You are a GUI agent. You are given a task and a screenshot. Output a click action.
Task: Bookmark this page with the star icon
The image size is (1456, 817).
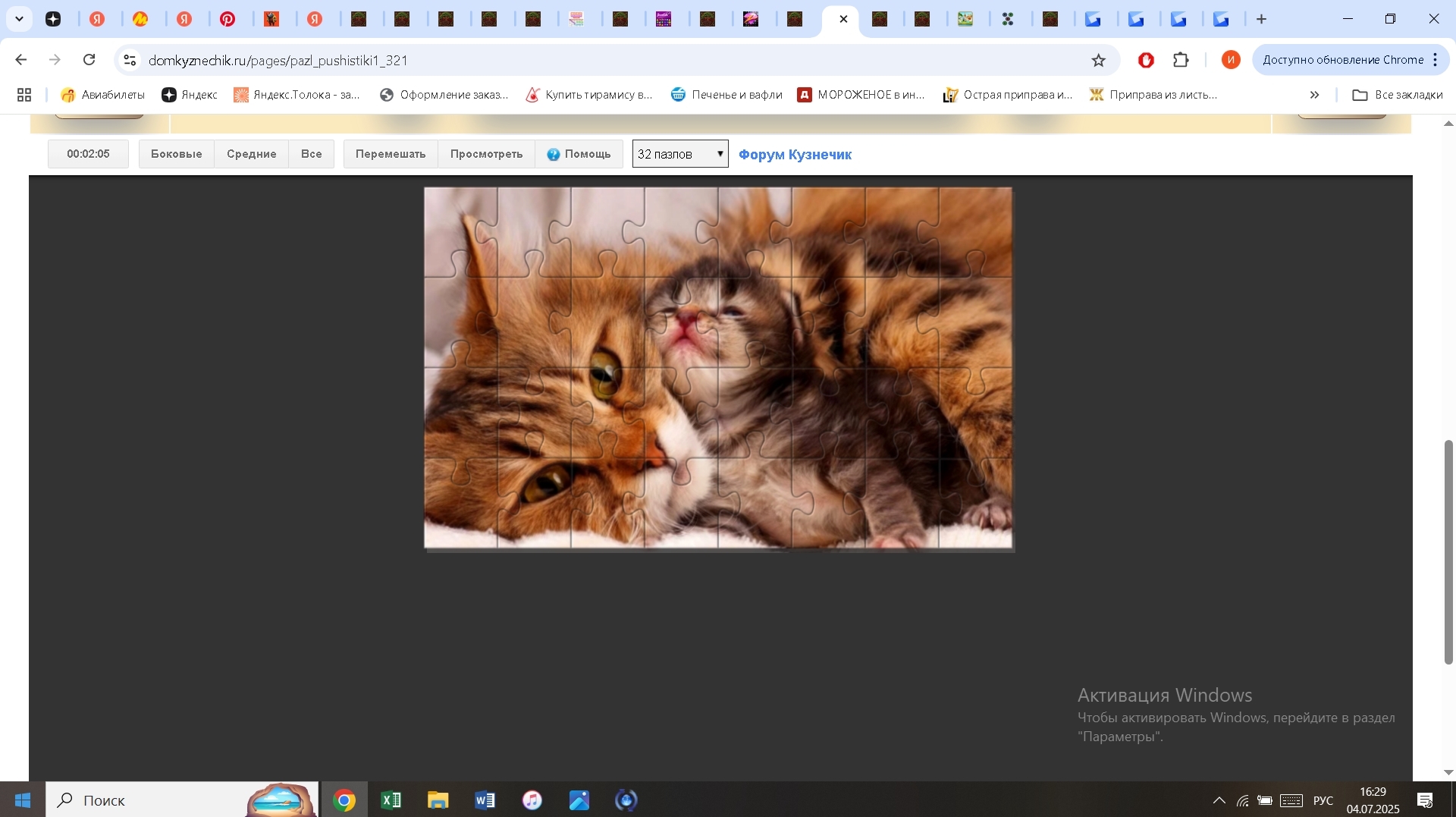[1098, 60]
